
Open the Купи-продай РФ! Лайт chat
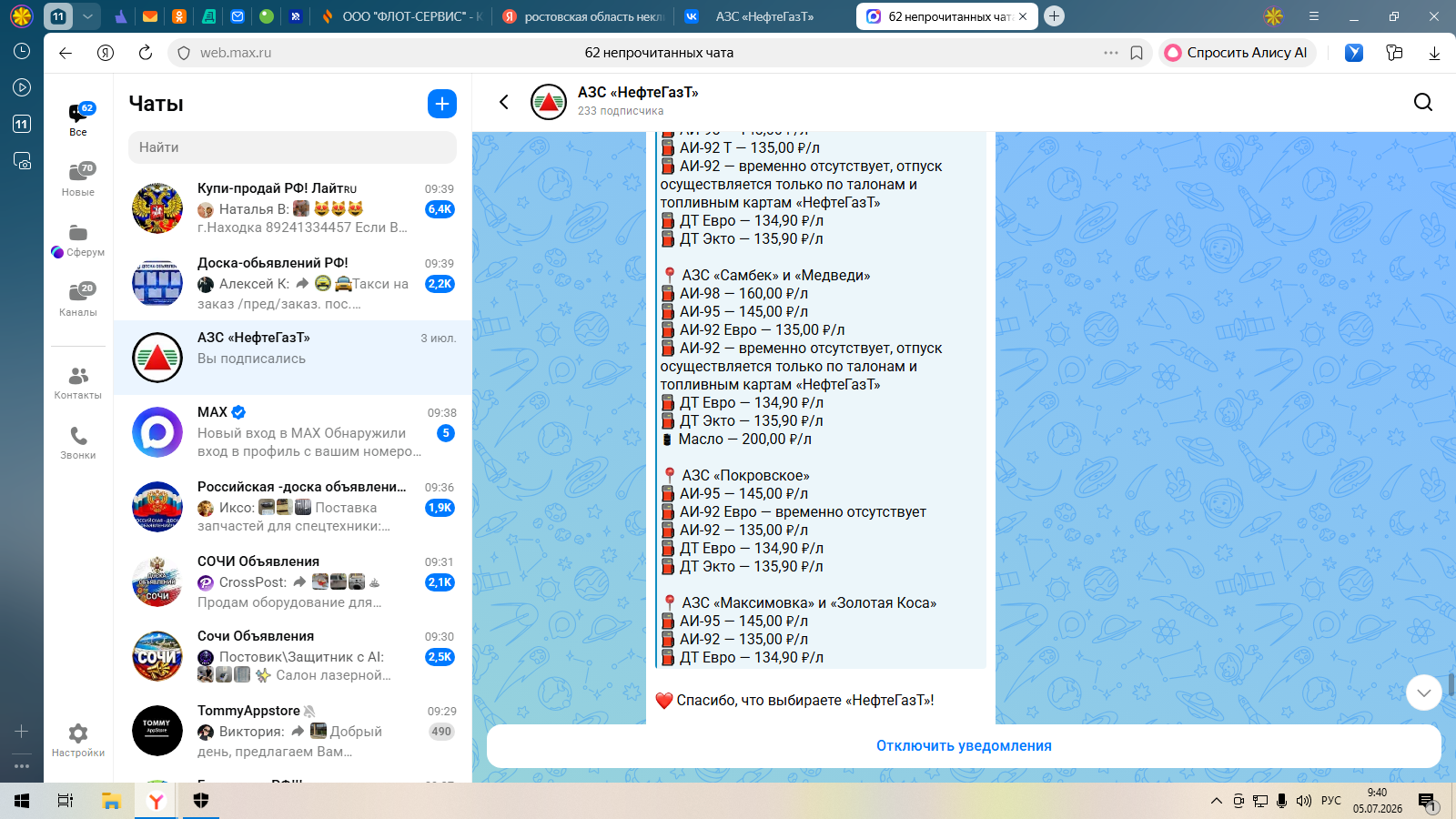coord(293,208)
